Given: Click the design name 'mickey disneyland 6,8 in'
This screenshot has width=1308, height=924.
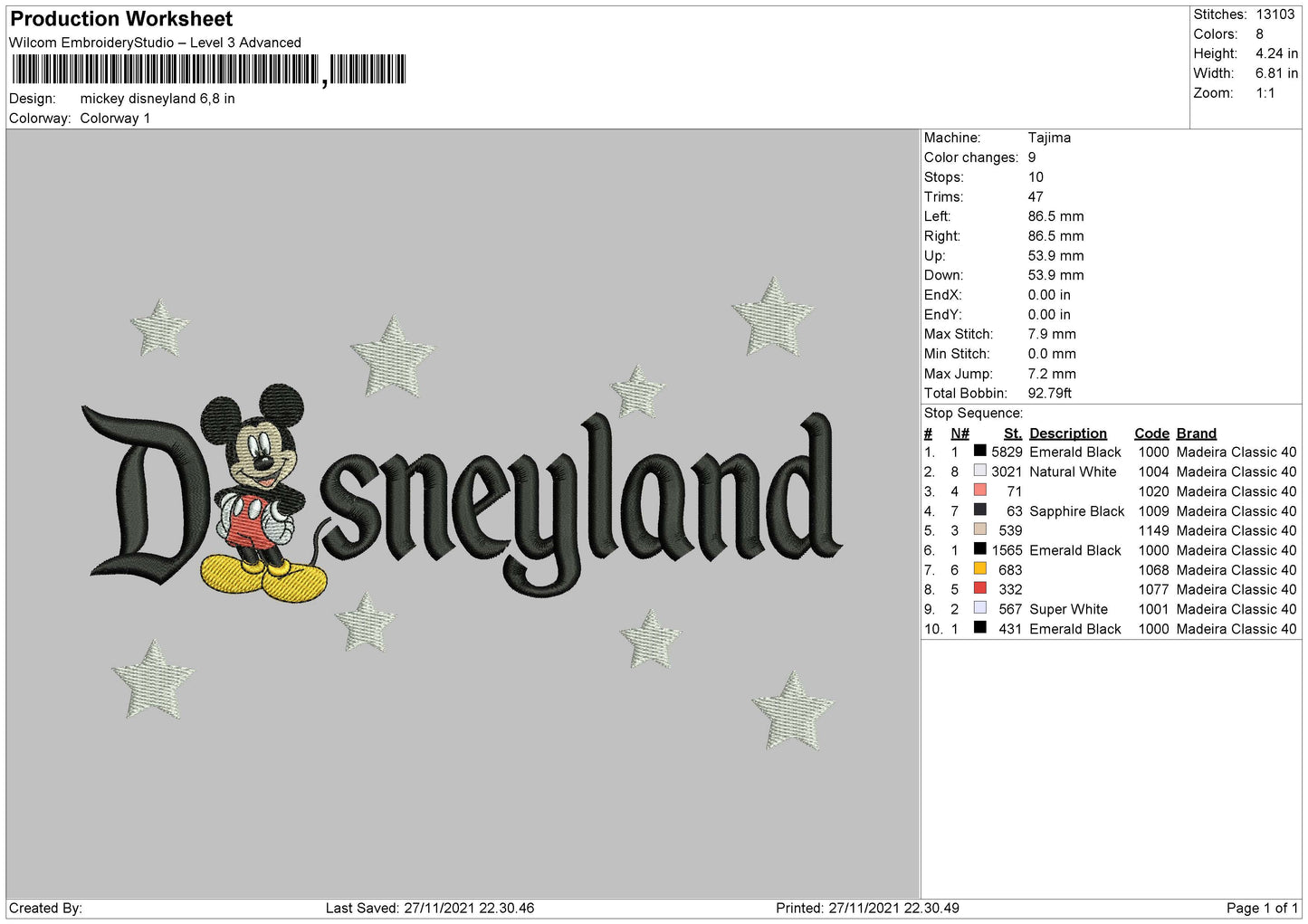Looking at the screenshot, I should (x=158, y=99).
